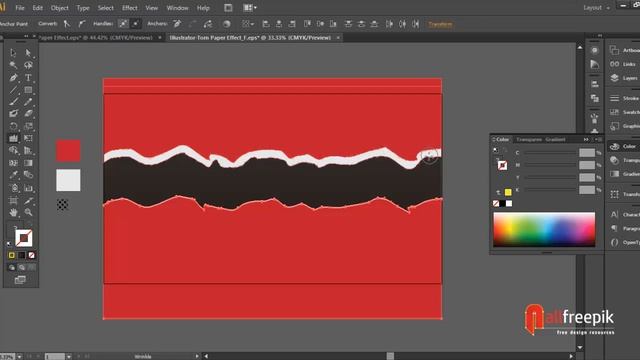This screenshot has width=640, height=360.
Task: Select the Gradient tool in toolbox
Action: [x=28, y=163]
